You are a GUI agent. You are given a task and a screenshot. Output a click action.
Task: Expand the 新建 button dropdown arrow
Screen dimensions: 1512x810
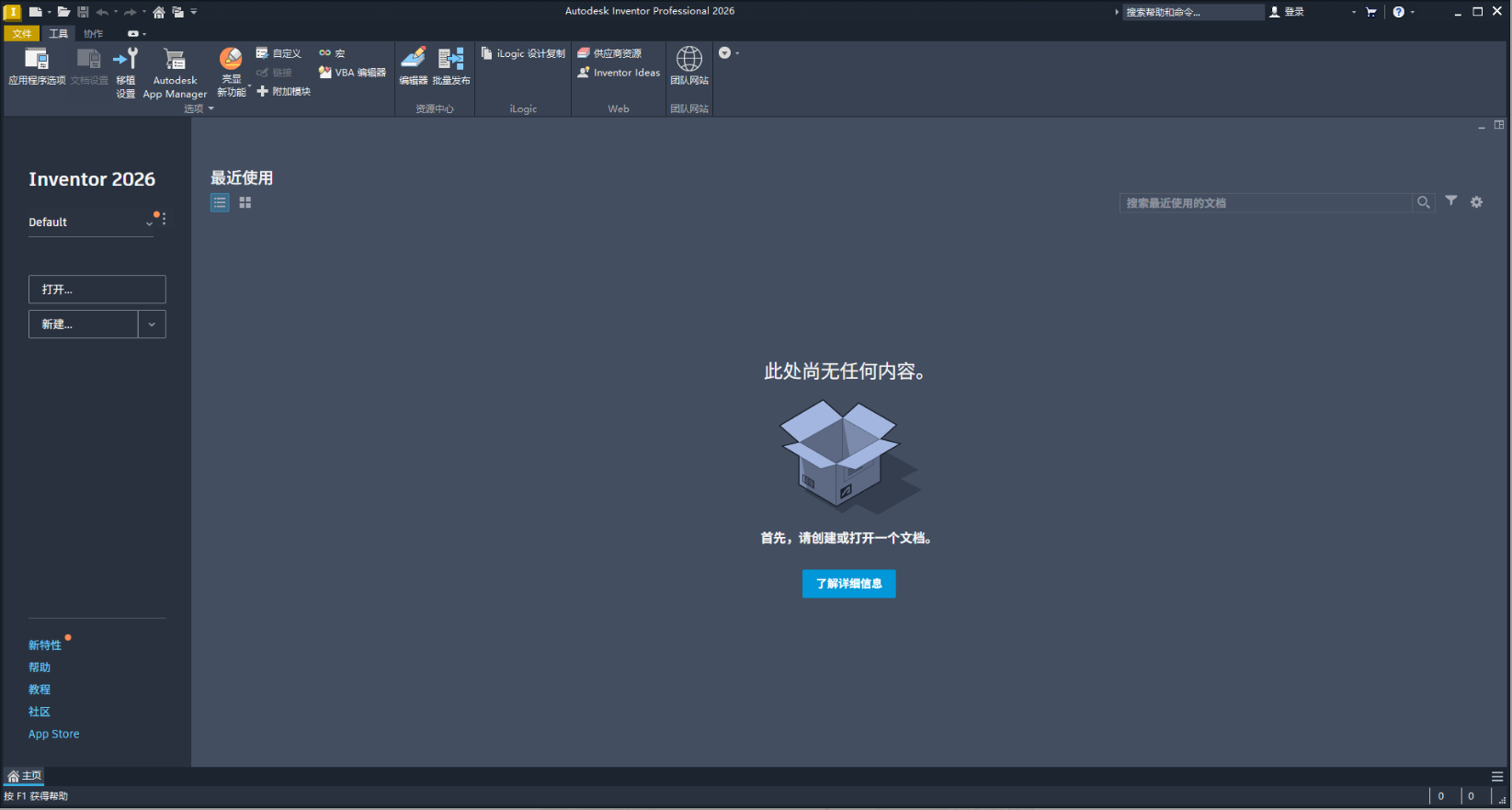click(x=152, y=325)
